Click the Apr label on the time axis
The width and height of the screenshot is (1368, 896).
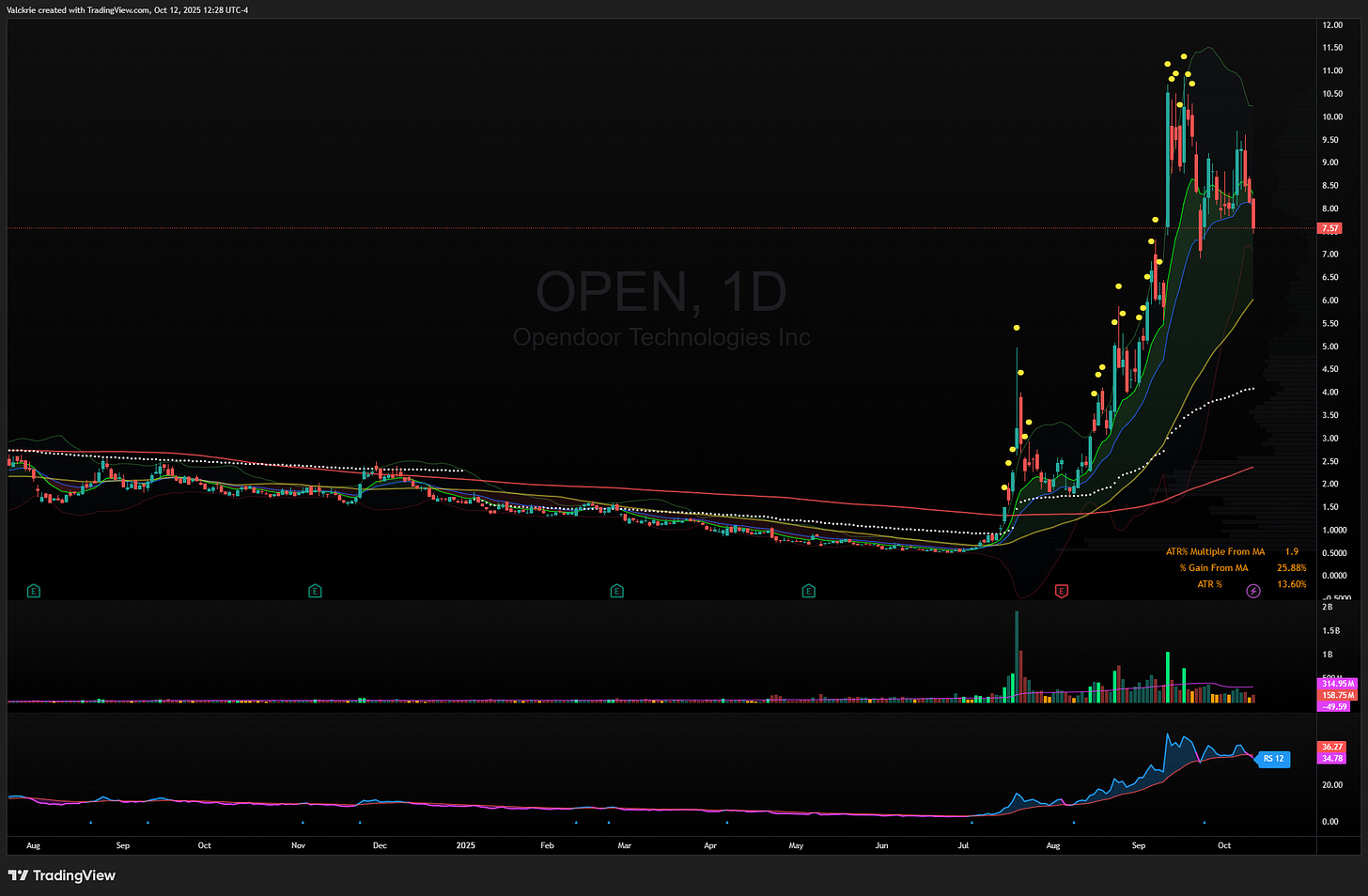[710, 845]
